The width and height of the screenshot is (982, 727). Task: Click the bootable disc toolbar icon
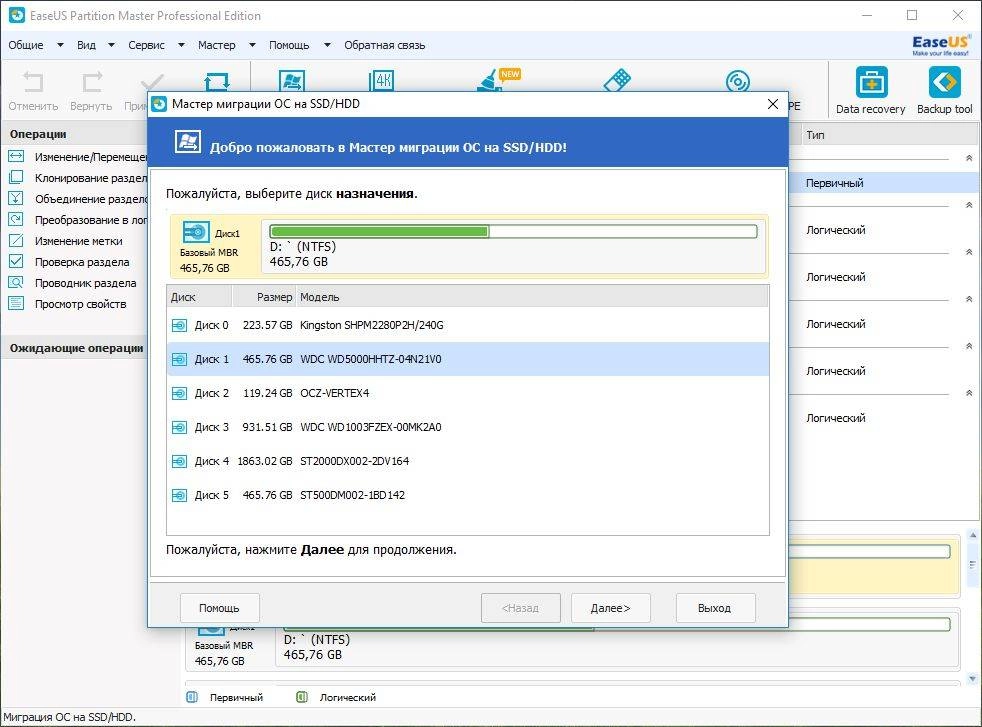click(738, 81)
